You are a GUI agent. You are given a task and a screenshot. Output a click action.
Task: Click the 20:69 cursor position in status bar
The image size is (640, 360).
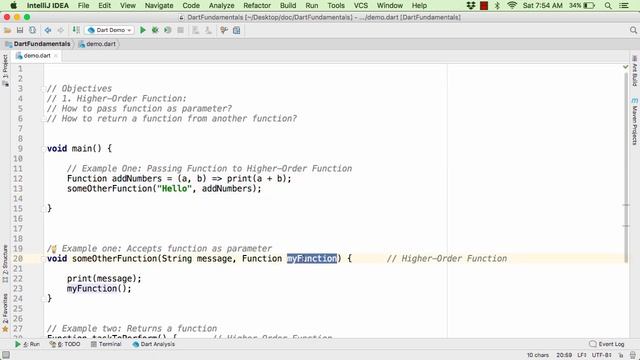(564, 355)
